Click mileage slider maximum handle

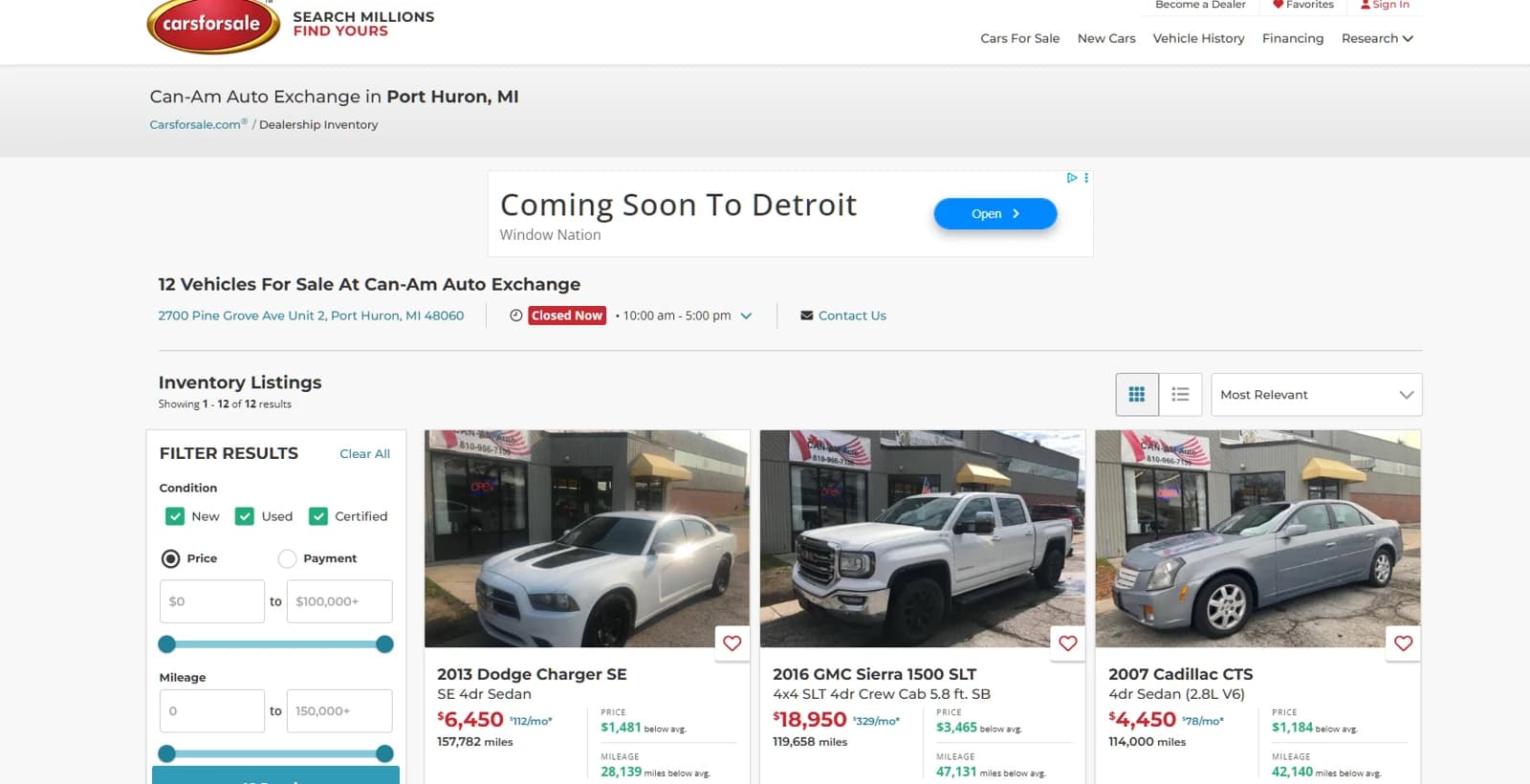[384, 753]
